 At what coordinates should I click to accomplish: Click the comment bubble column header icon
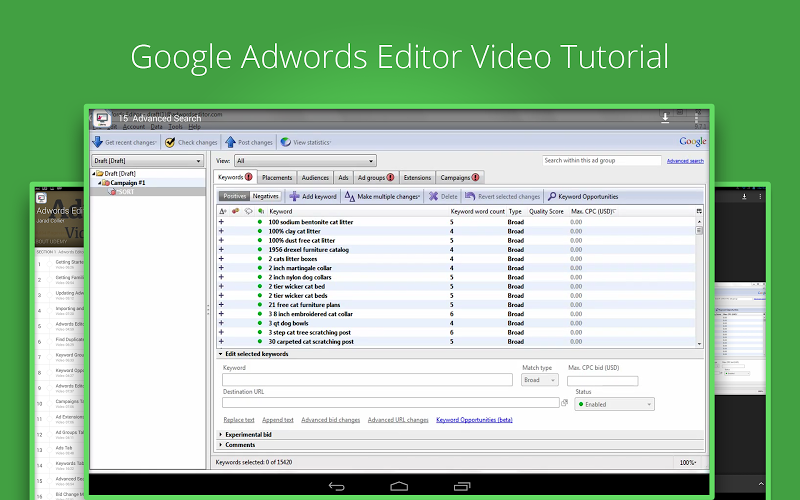pyautogui.click(x=248, y=211)
